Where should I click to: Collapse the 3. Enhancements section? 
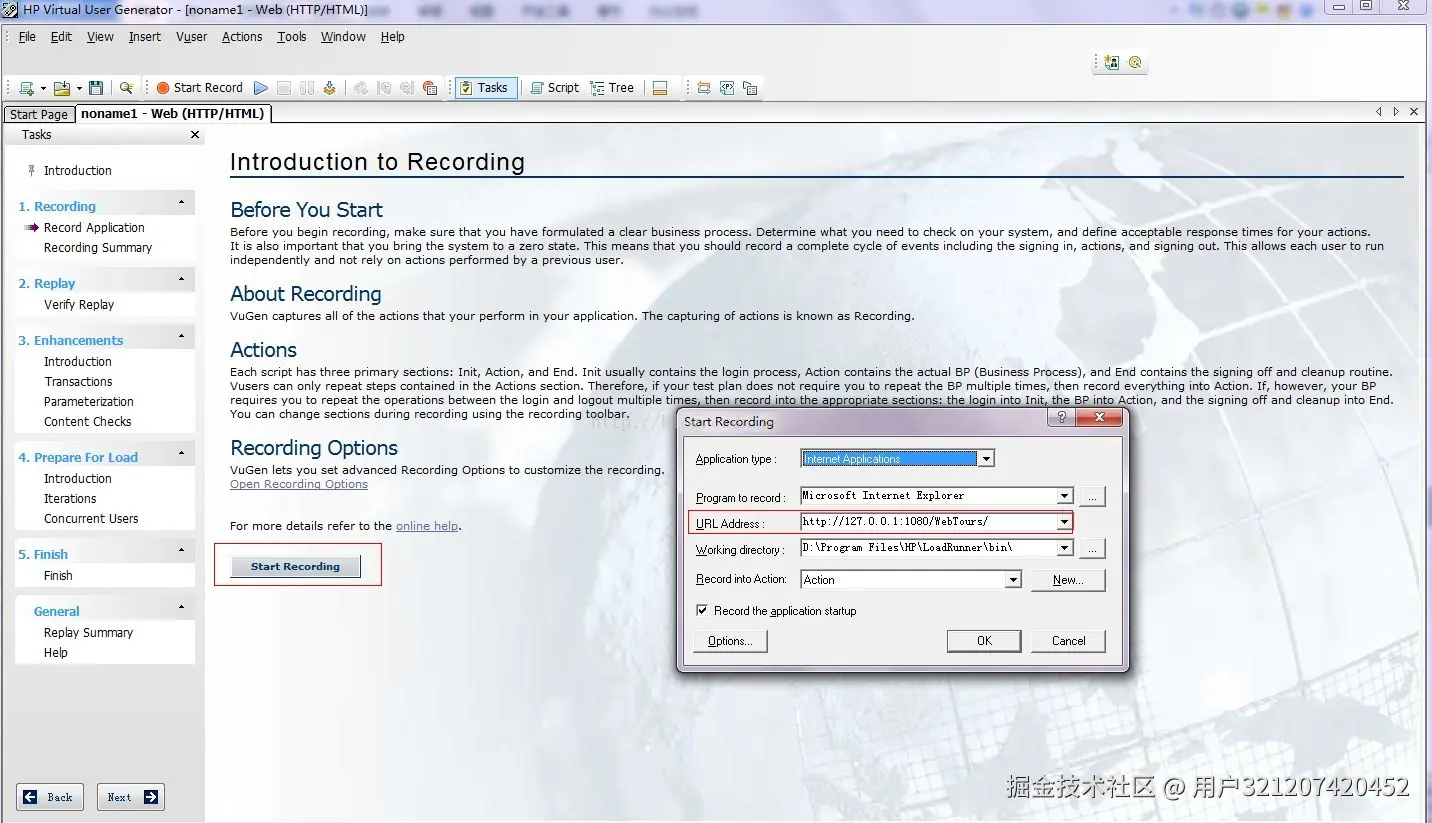click(181, 337)
